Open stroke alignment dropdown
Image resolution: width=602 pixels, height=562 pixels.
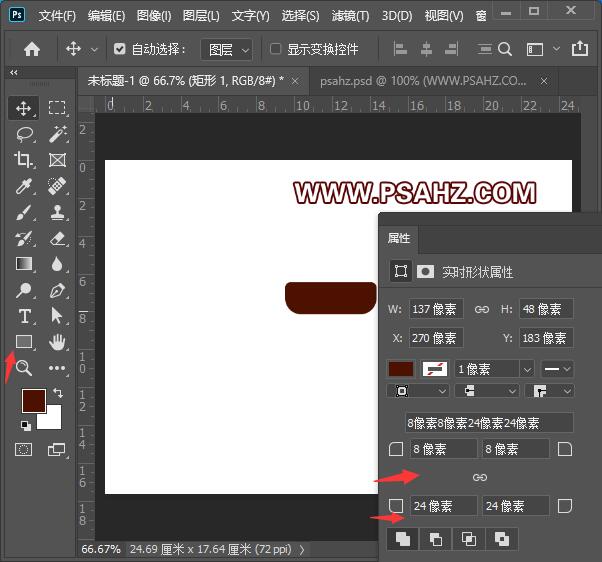[x=418, y=391]
